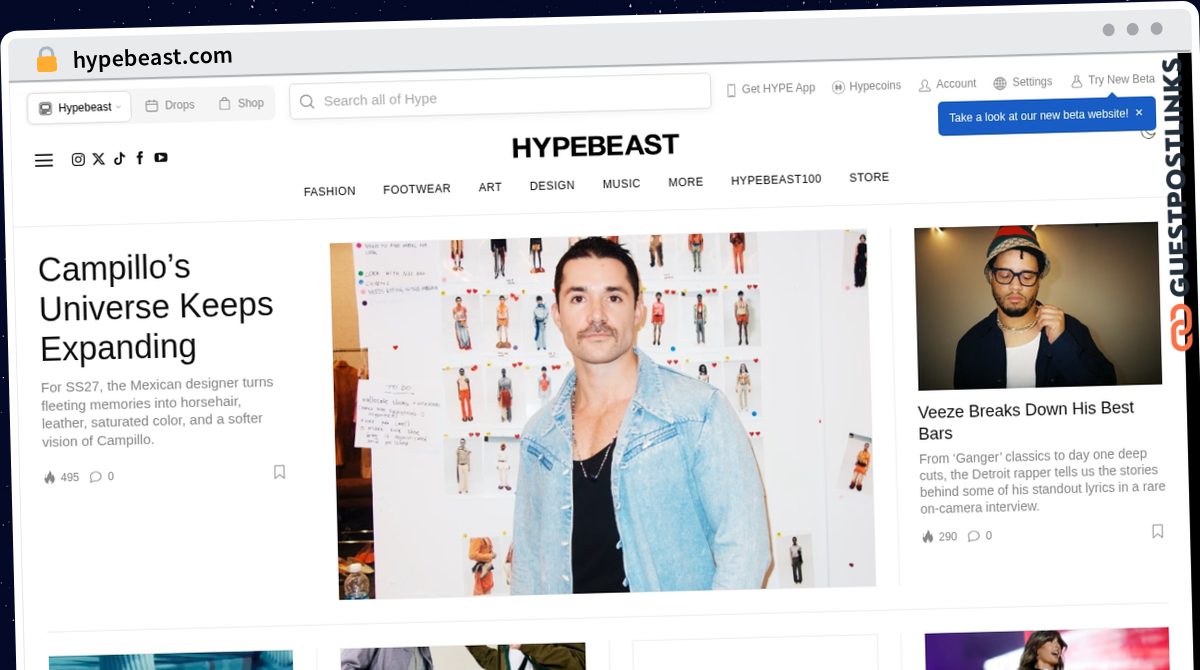The height and width of the screenshot is (670, 1200).
Task: Click Try New Beta link
Action: pyautogui.click(x=1113, y=80)
